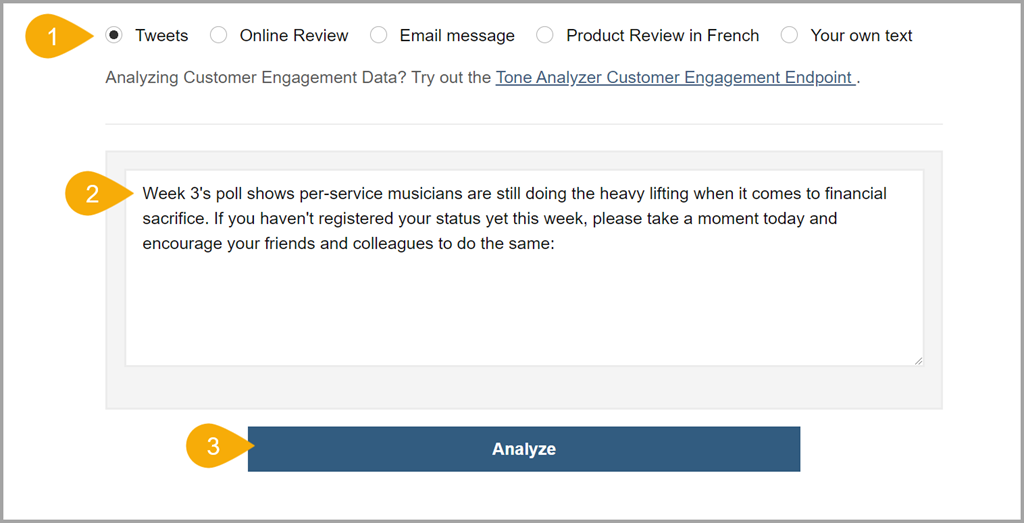Click the text area resize handle corner
This screenshot has width=1024, height=523.
click(918, 360)
